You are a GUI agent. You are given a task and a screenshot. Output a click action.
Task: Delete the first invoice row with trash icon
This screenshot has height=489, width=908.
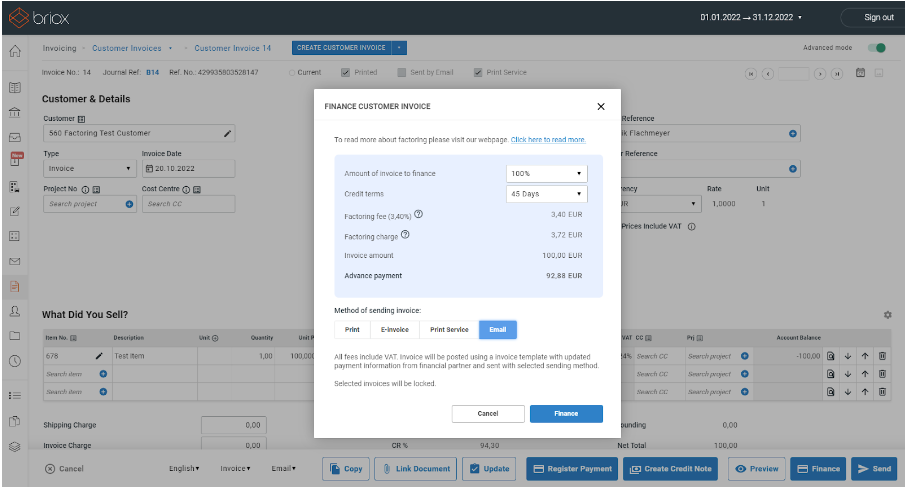[882, 355]
